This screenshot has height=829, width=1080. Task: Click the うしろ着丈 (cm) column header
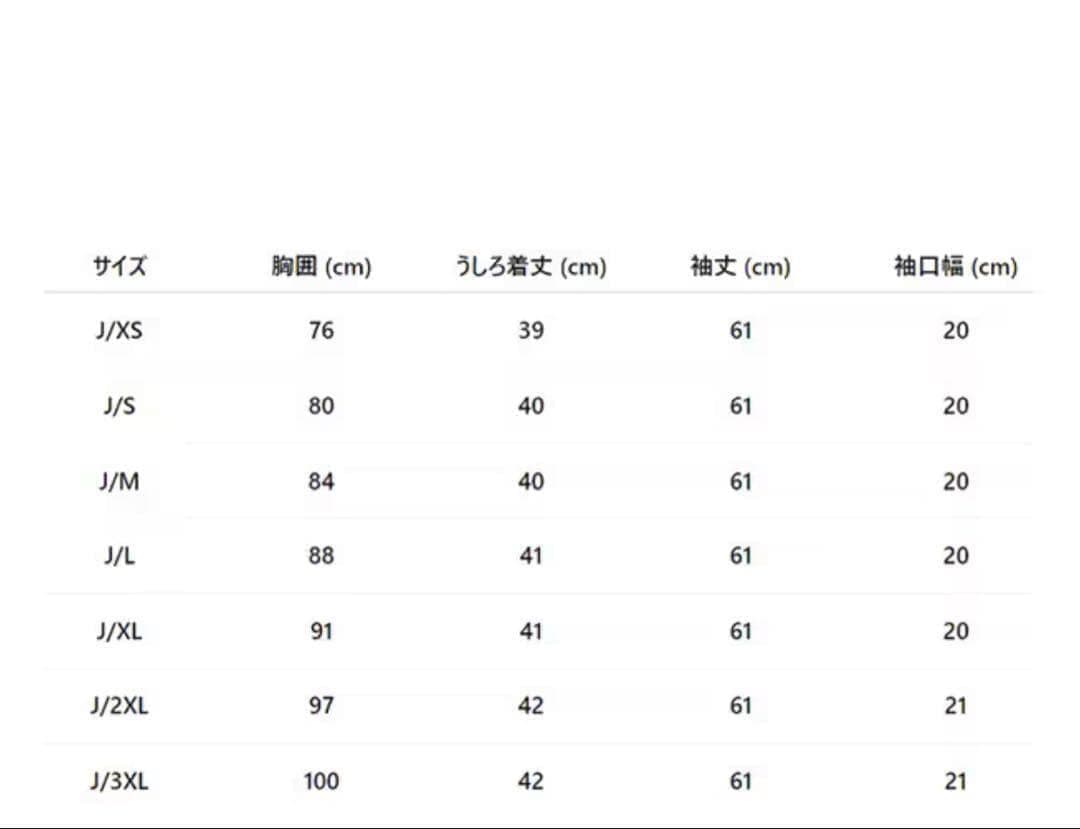(531, 267)
